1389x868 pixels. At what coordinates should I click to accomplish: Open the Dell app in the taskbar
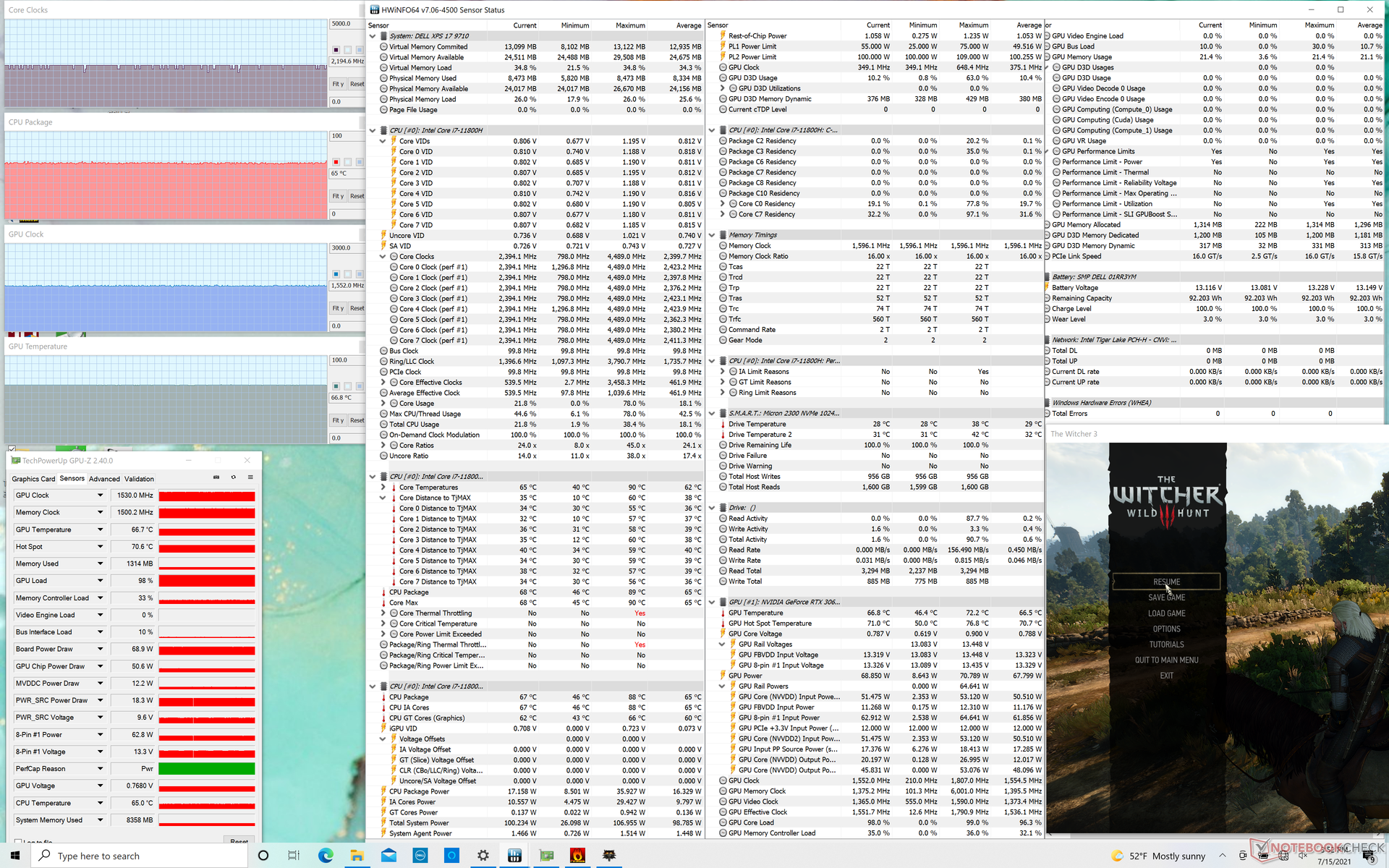coord(420,856)
